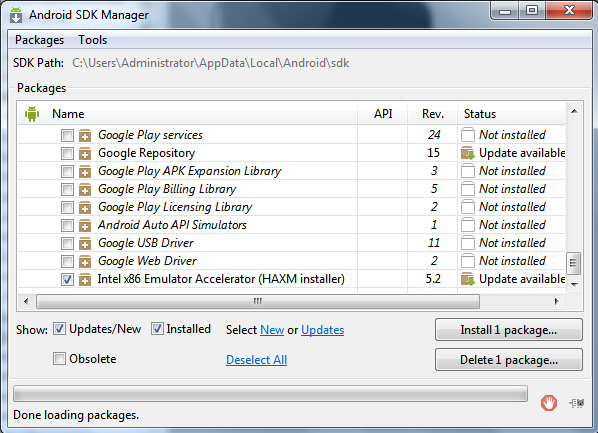Click the Delete 1 package button
The height and width of the screenshot is (433, 598).
tap(509, 359)
